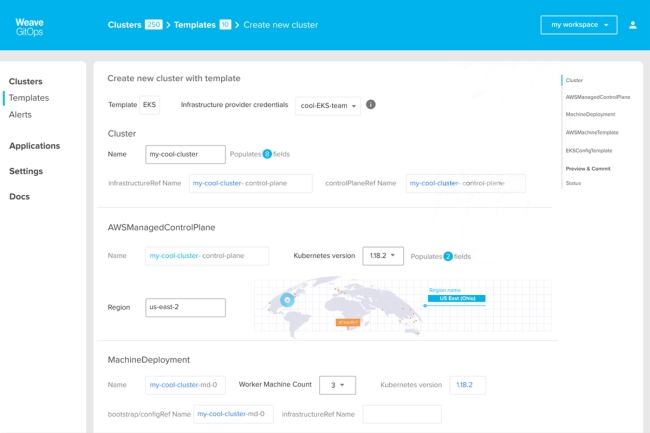Click the US East (Ohio) region tag

coord(457,298)
